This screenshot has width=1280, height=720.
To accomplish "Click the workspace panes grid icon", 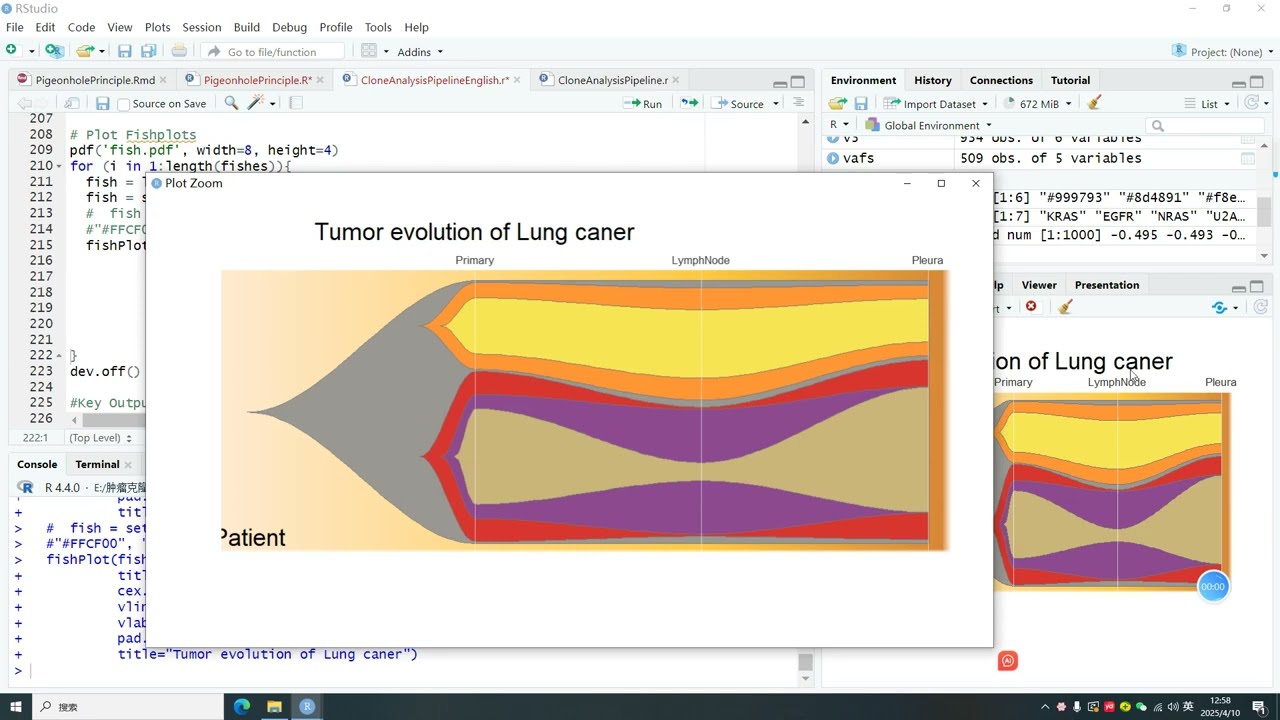I will pyautogui.click(x=369, y=51).
